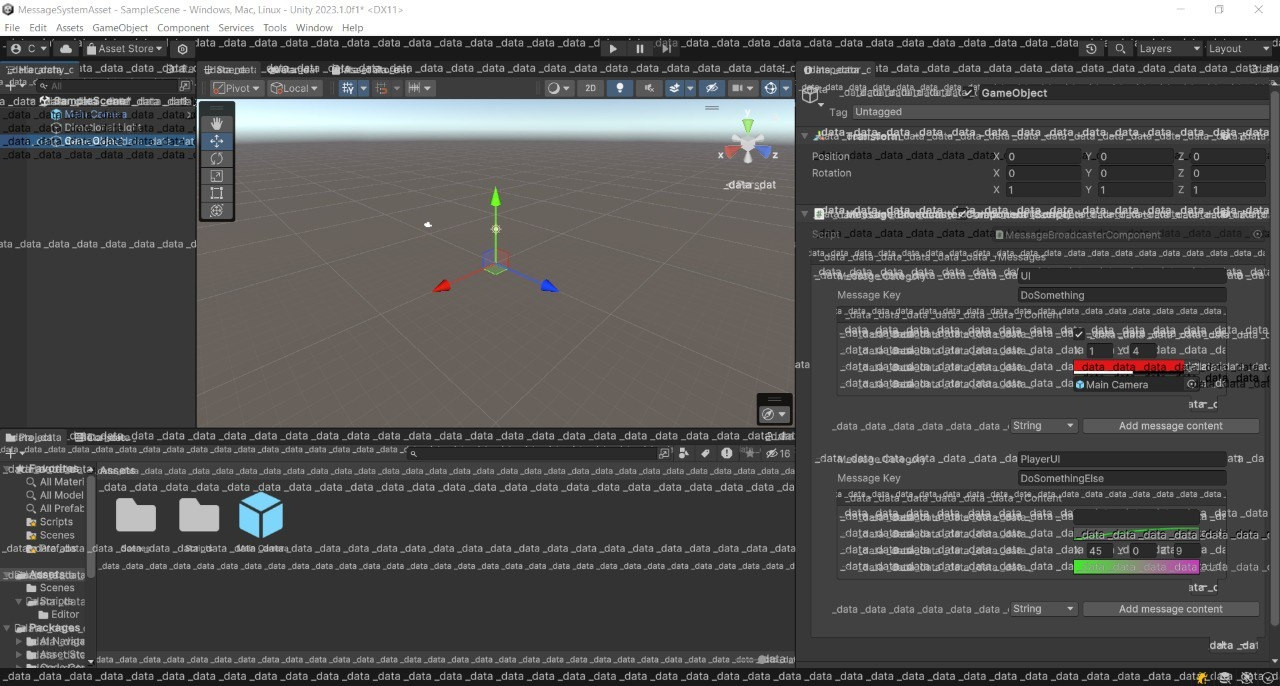The height and width of the screenshot is (686, 1280).
Task: Select the Rotate tool
Action: click(216, 158)
